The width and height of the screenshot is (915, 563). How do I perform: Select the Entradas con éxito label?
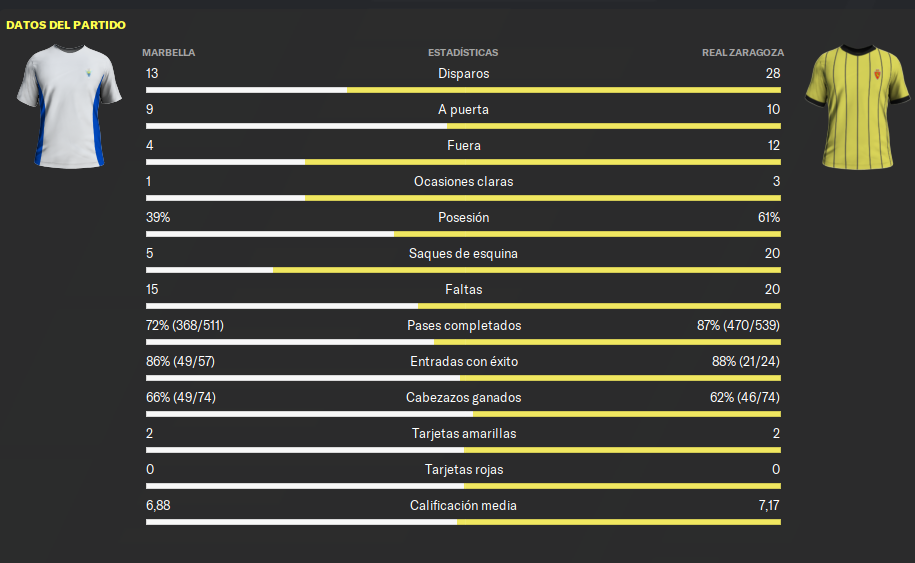[464, 362]
